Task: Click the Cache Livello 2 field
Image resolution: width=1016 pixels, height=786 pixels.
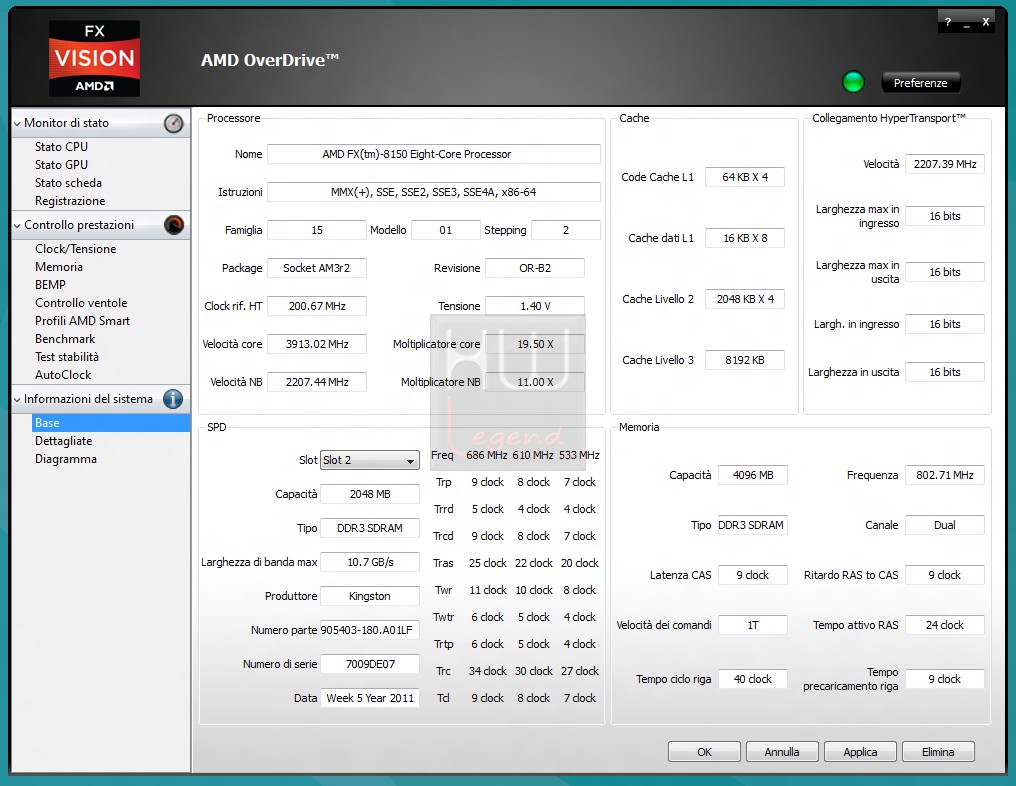Action: pos(745,299)
